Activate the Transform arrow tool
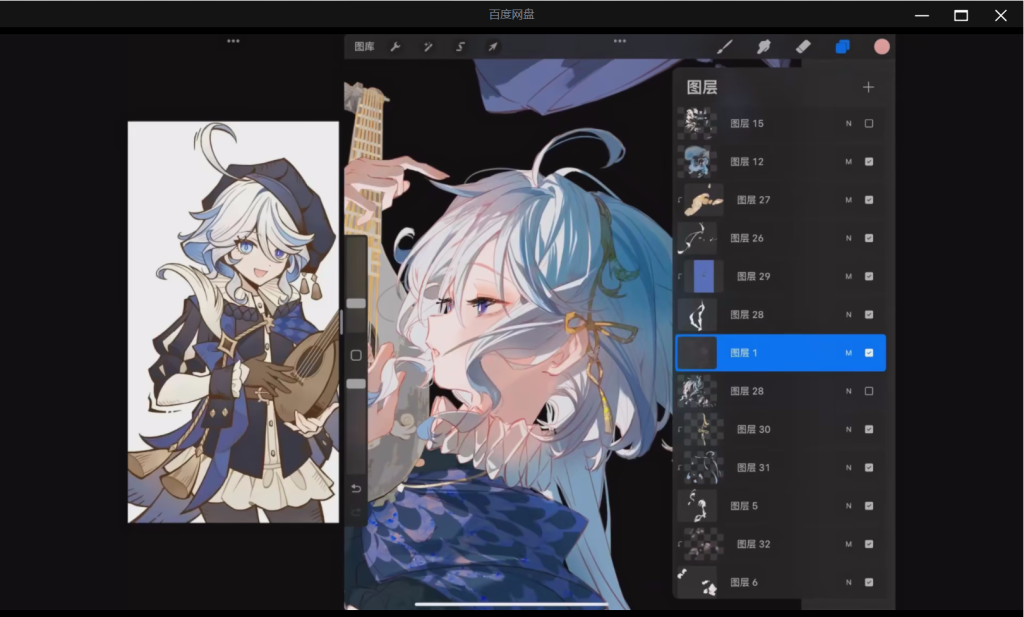1024x617 pixels. coord(493,47)
